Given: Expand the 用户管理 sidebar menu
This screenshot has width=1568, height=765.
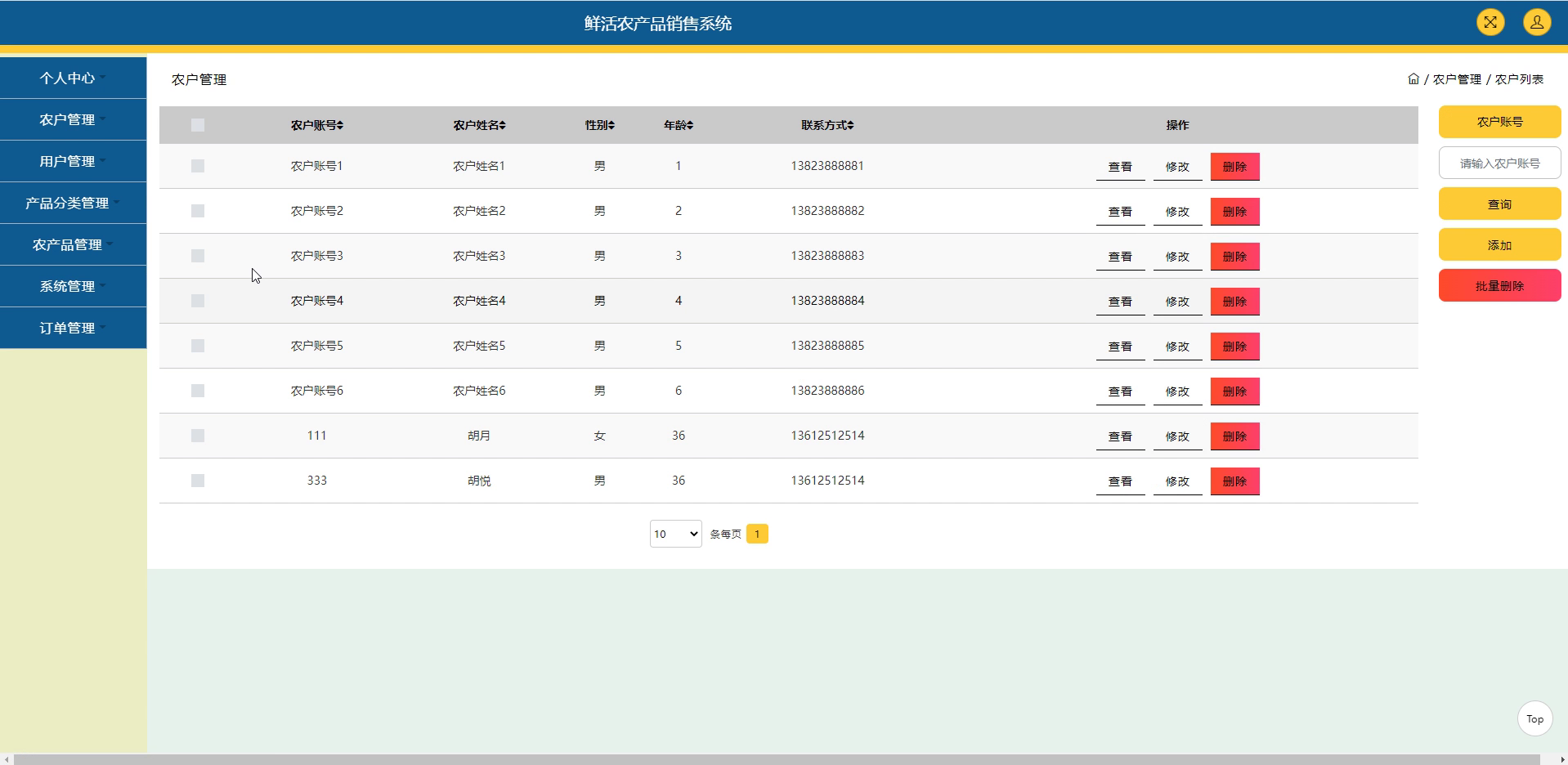Looking at the screenshot, I should click(x=74, y=161).
